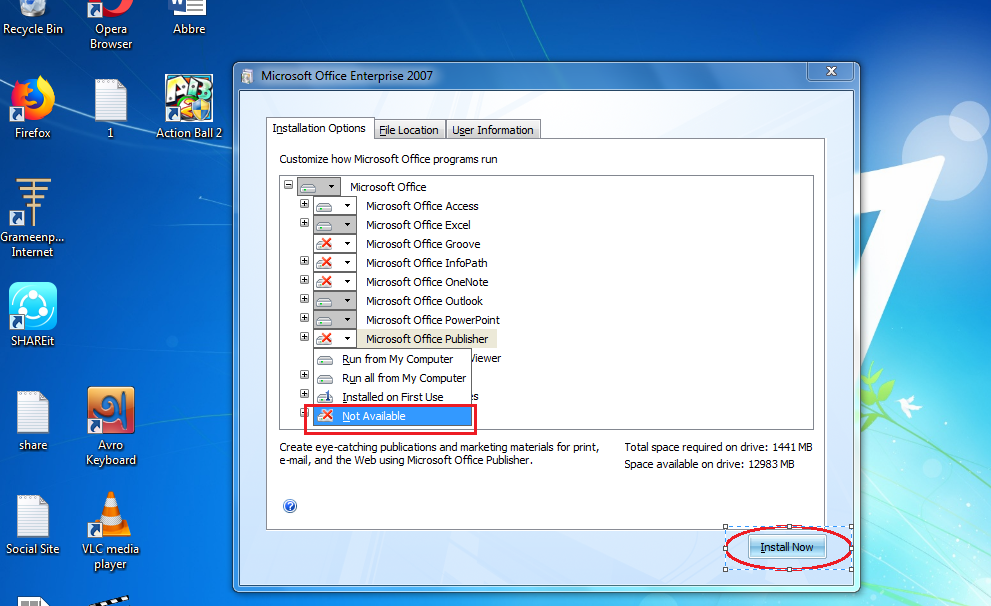Choose Run from My Computer option
This screenshot has height=606, width=991.
(x=392, y=359)
